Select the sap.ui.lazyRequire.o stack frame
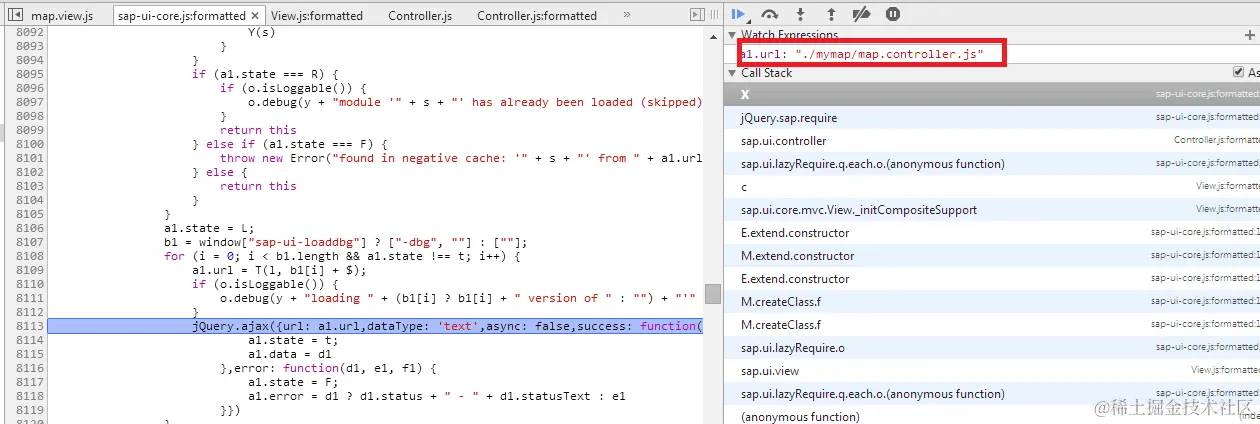Viewport: 1260px width, 424px height. [x=992, y=347]
